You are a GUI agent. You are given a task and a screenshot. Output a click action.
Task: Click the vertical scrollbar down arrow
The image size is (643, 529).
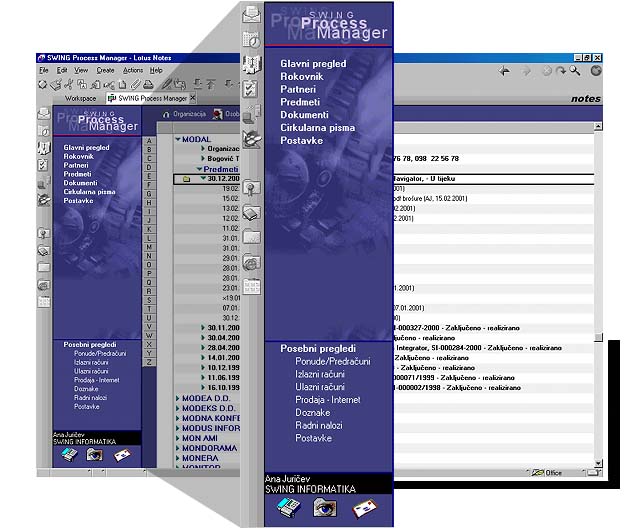pyautogui.click(x=598, y=463)
